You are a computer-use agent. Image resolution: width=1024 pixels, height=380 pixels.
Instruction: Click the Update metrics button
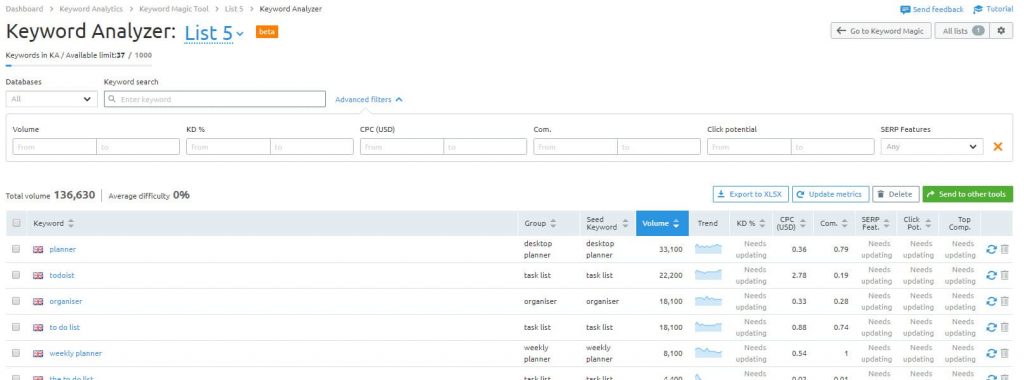(831, 195)
